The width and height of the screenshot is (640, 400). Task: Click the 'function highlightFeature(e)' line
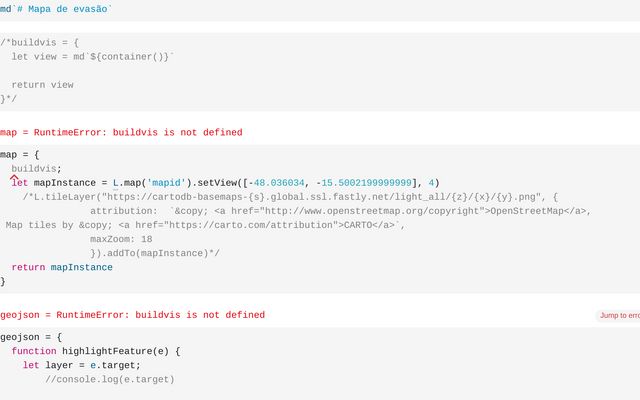point(95,351)
